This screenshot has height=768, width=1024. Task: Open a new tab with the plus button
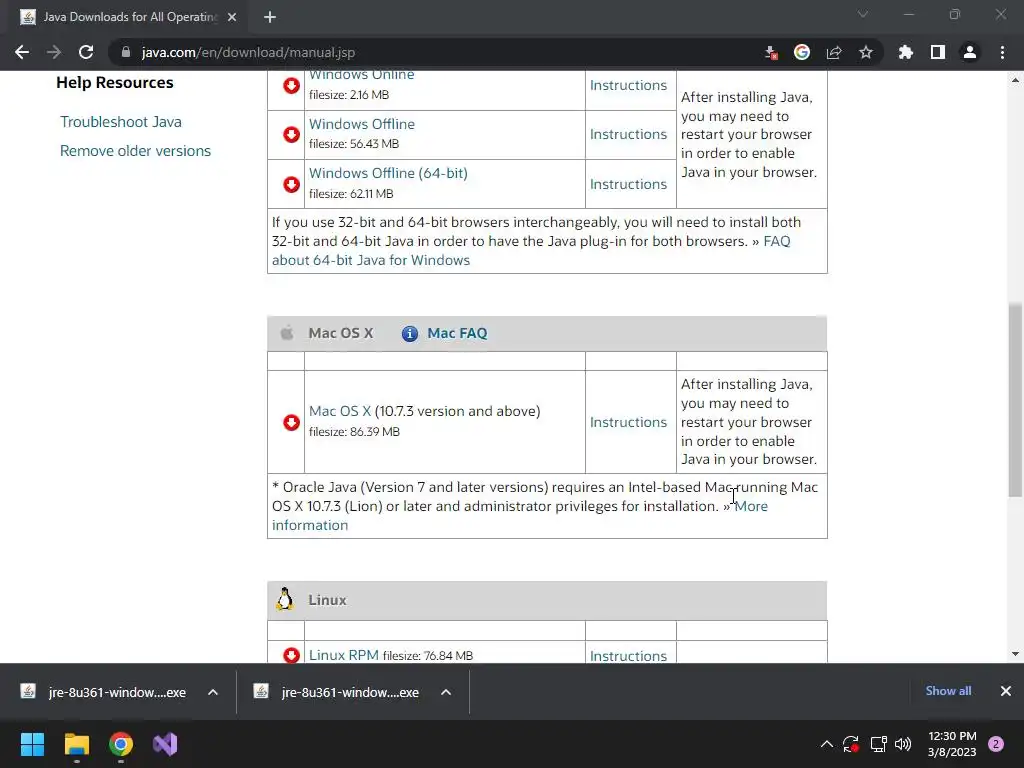click(x=270, y=17)
